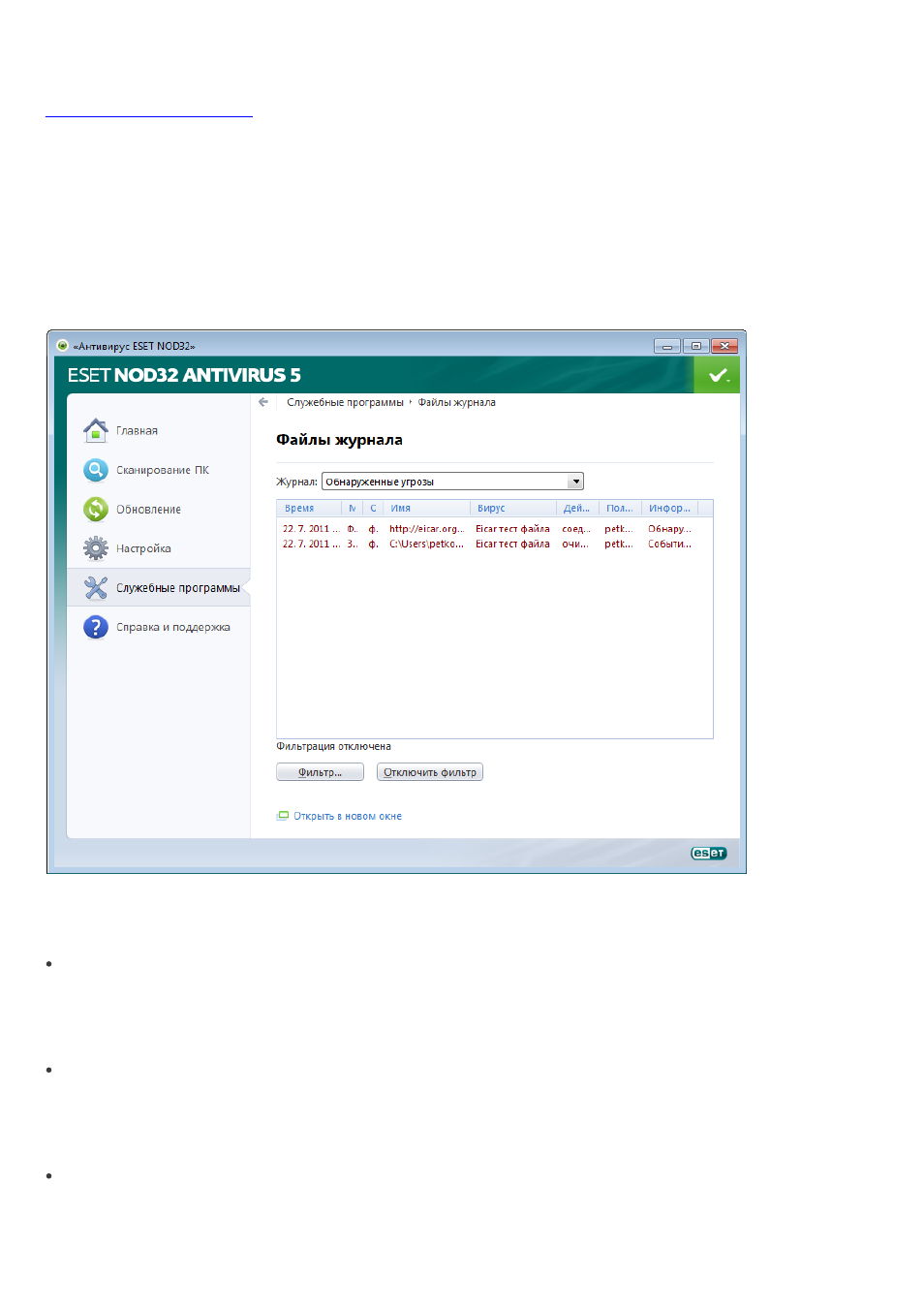Click Обнаруженные угрозы combo box field
The image size is (924, 1308).
[452, 482]
